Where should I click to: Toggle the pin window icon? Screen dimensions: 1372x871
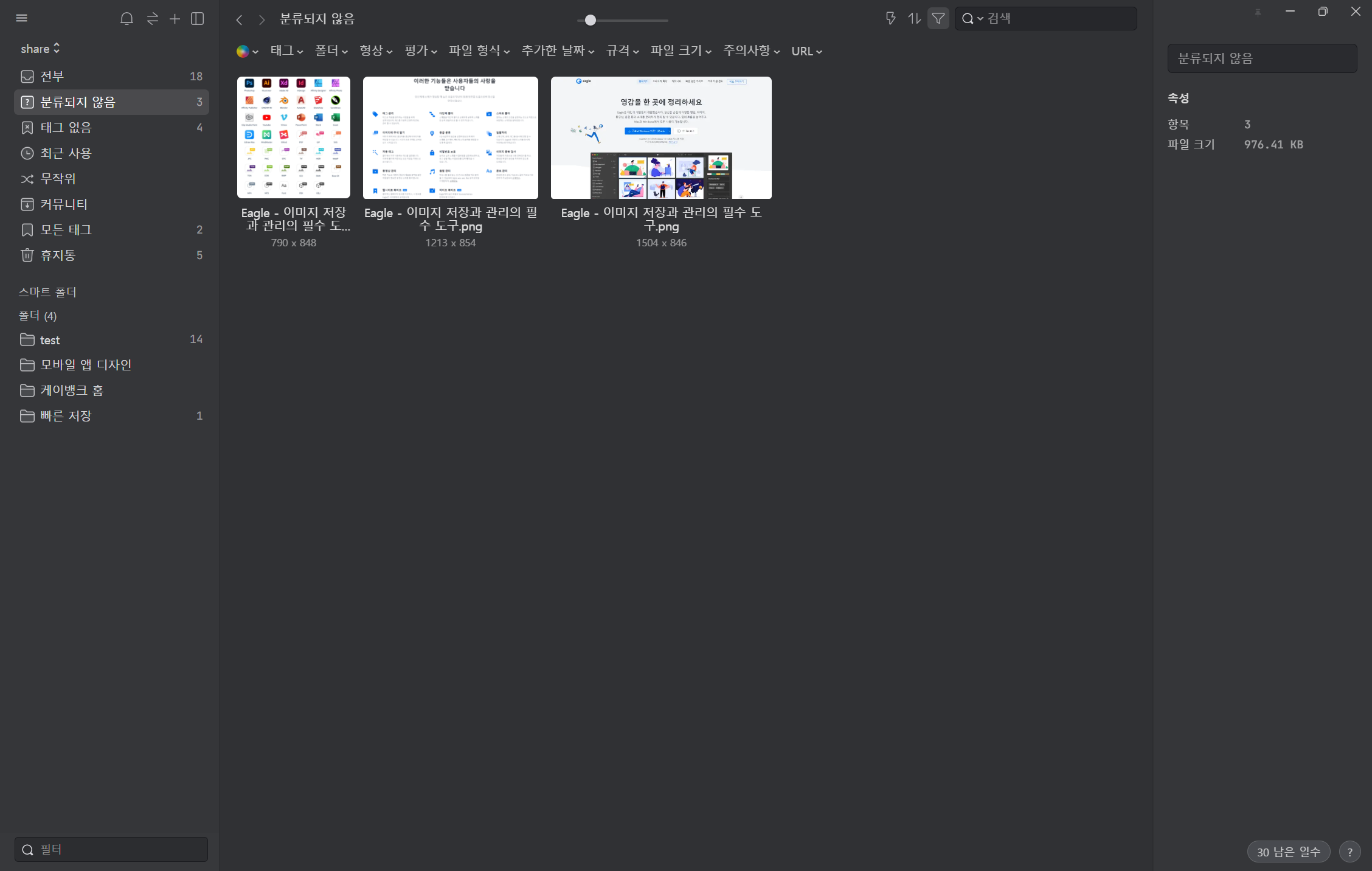click(1258, 13)
